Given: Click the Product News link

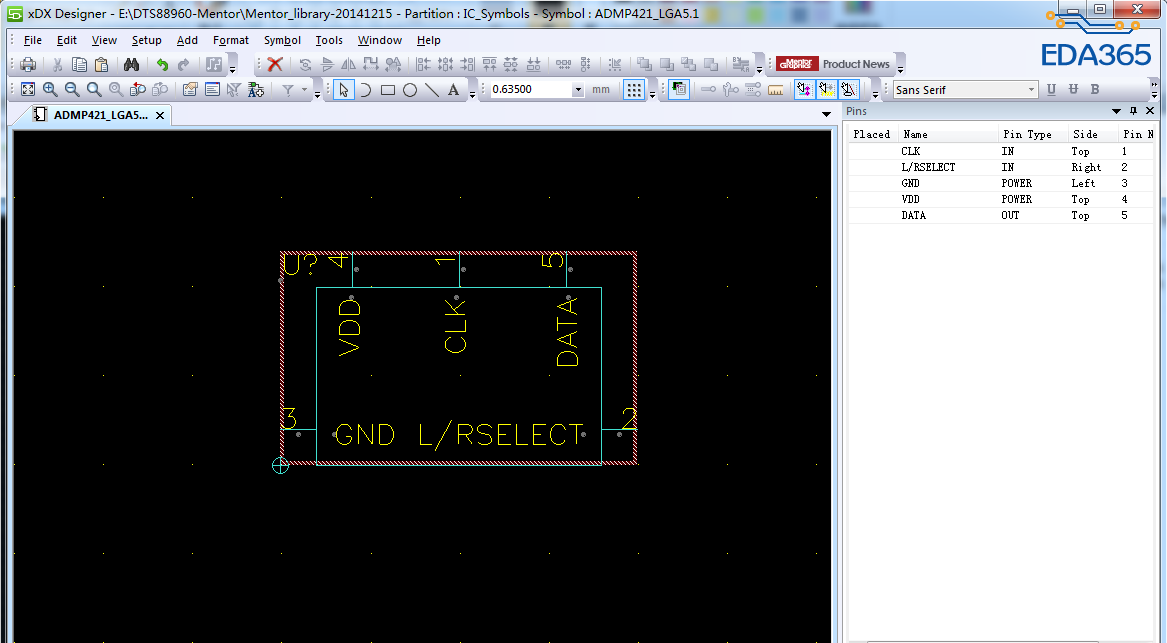Looking at the screenshot, I should 856,64.
